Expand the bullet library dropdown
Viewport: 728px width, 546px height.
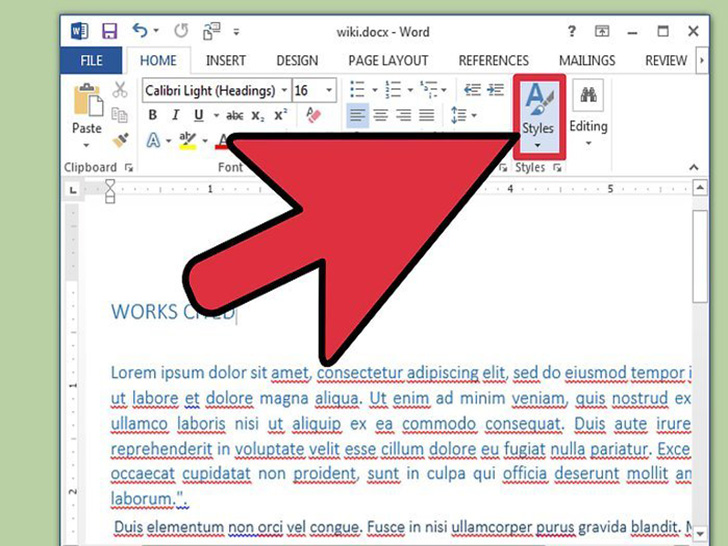point(375,90)
